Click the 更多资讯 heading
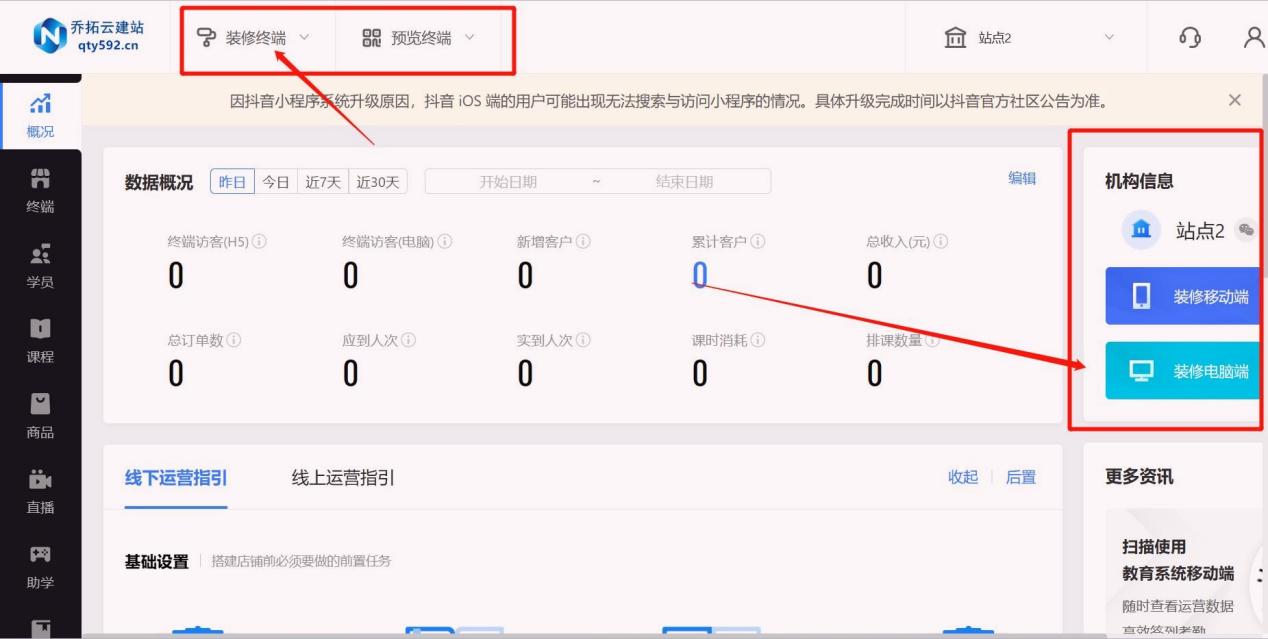 pyautogui.click(x=1139, y=477)
